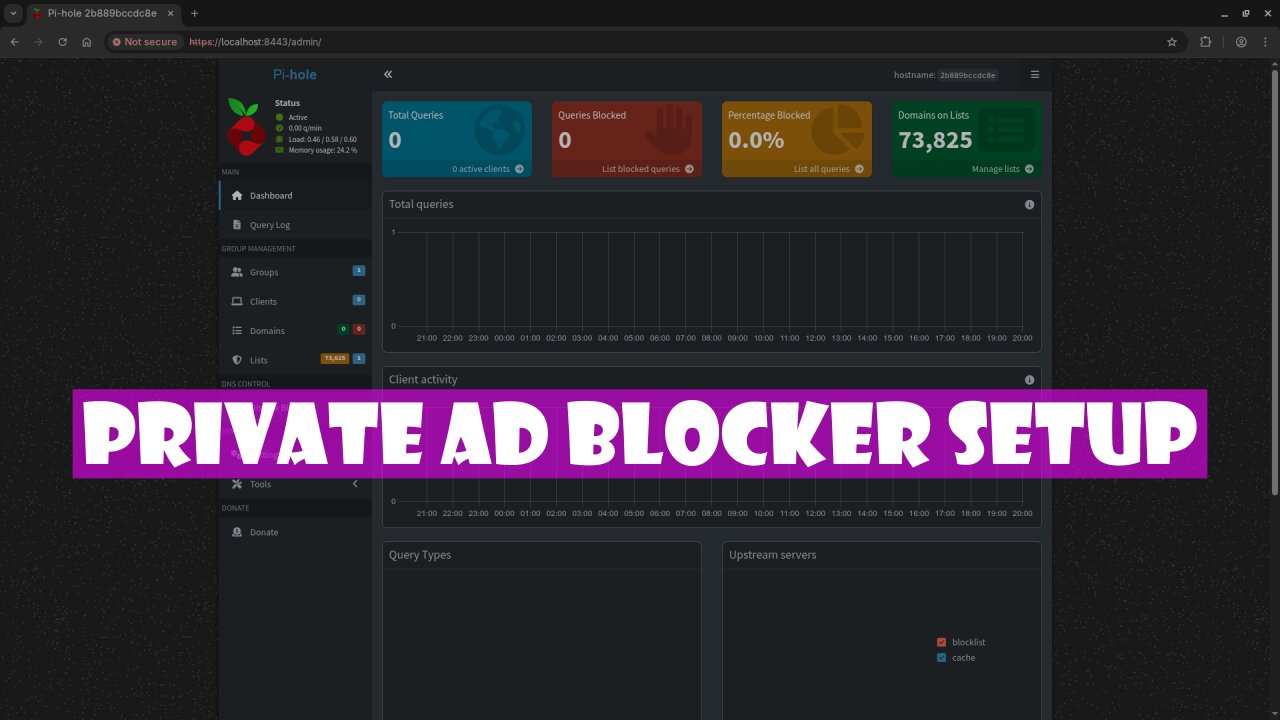Click the green badge on Domains
The height and width of the screenshot is (720, 1280).
tap(343, 329)
